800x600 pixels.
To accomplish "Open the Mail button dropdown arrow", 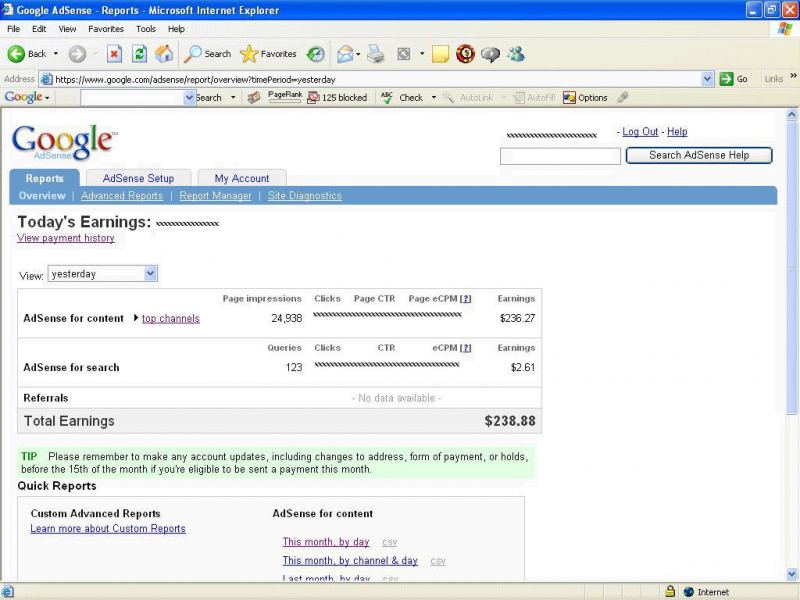I will [358, 54].
